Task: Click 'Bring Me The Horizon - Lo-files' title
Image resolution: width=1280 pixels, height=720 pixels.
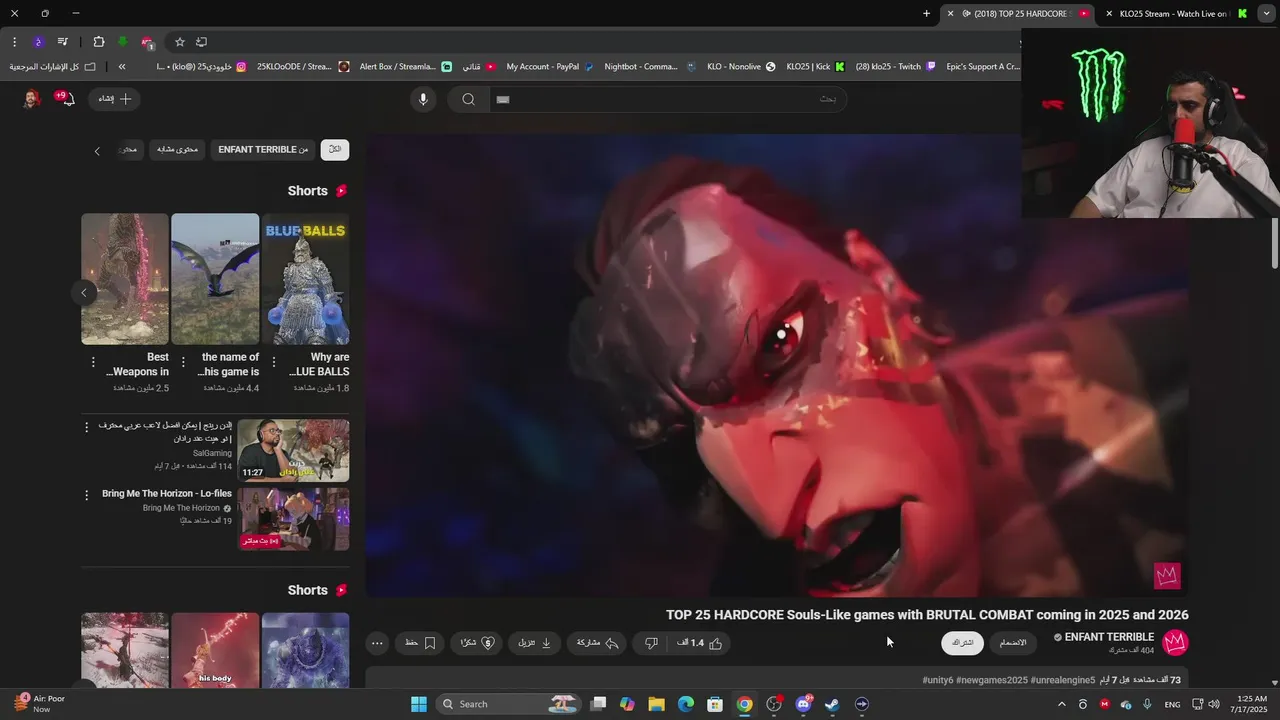Action: tap(166, 494)
